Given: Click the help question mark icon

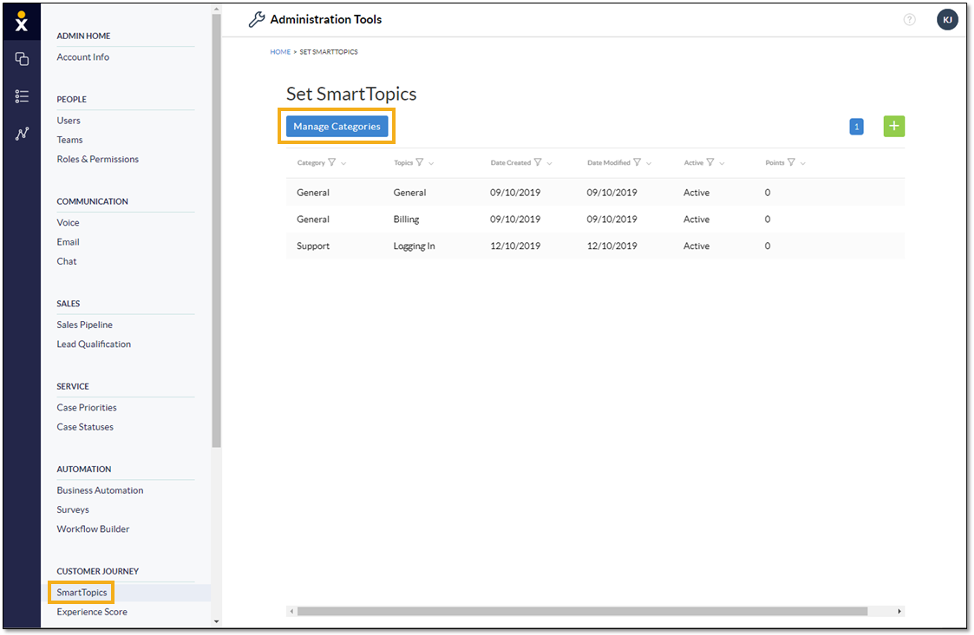Looking at the screenshot, I should (909, 20).
